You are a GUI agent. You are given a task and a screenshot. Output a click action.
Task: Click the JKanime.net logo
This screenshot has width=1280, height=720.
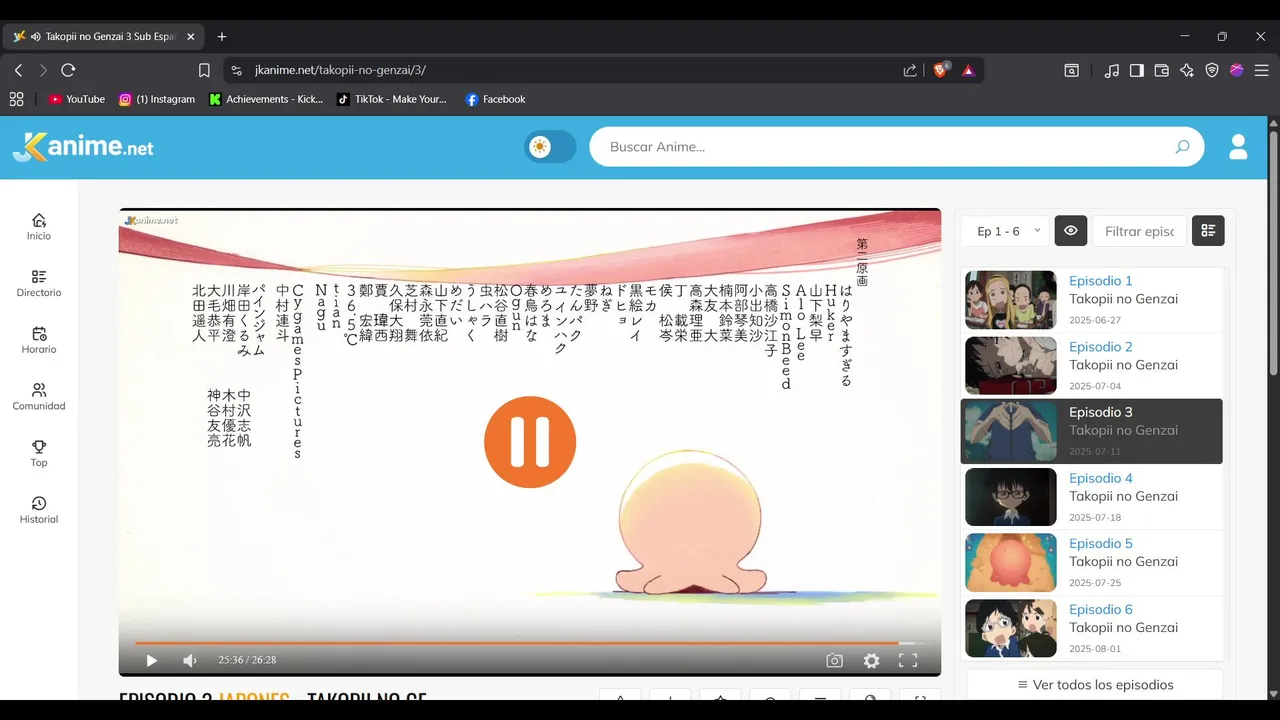83,147
